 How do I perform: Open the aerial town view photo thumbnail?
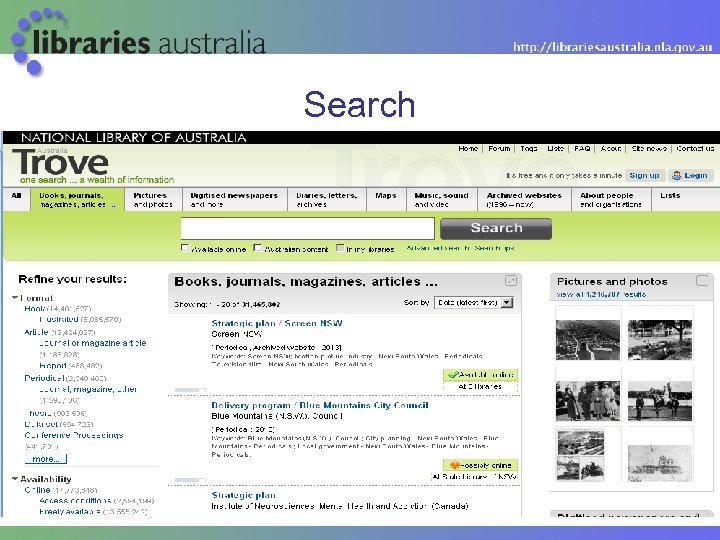point(588,340)
